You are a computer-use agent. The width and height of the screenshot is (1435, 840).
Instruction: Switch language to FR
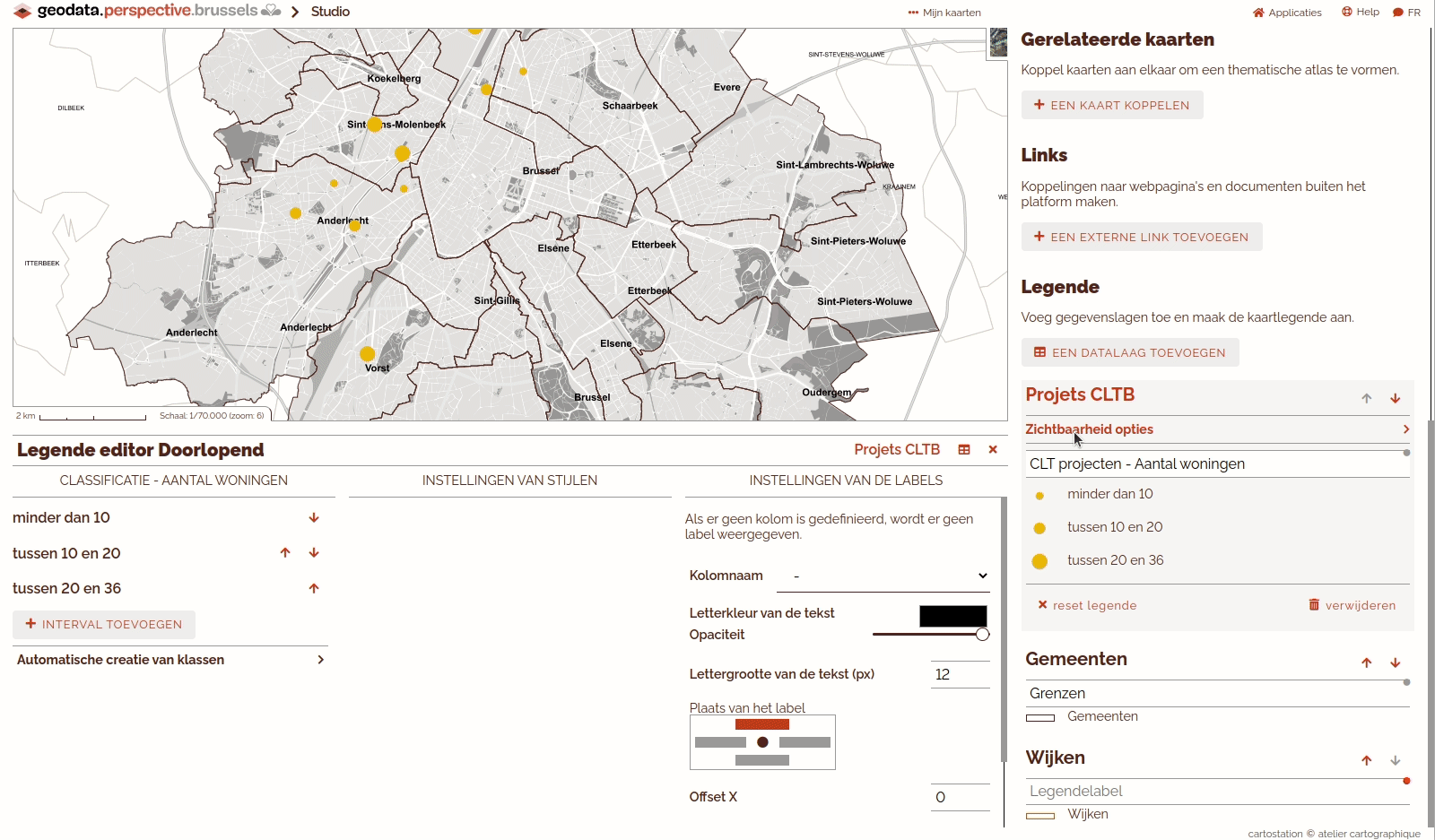[1406, 13]
